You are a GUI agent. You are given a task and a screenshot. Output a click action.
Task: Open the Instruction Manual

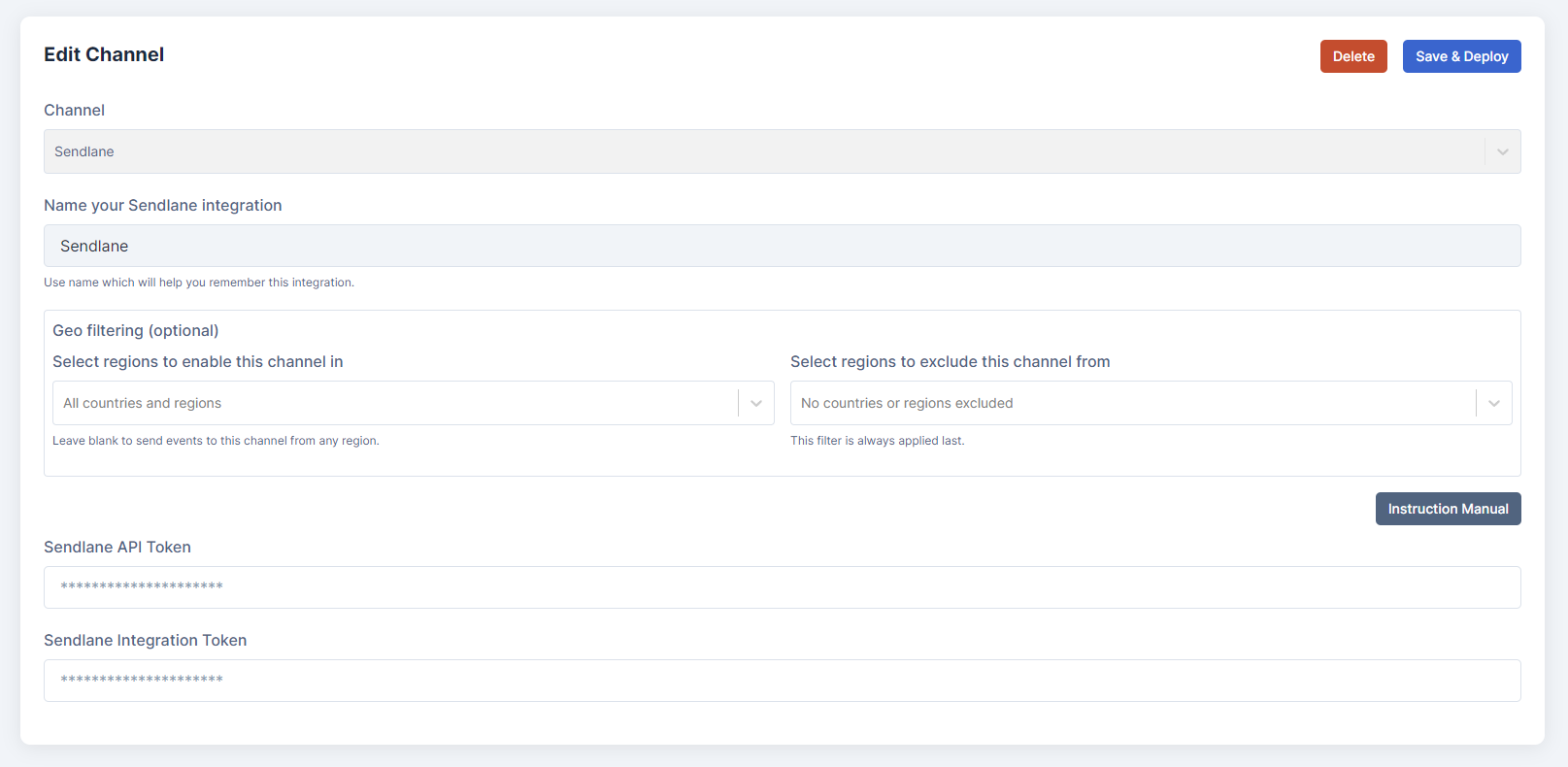tap(1447, 509)
